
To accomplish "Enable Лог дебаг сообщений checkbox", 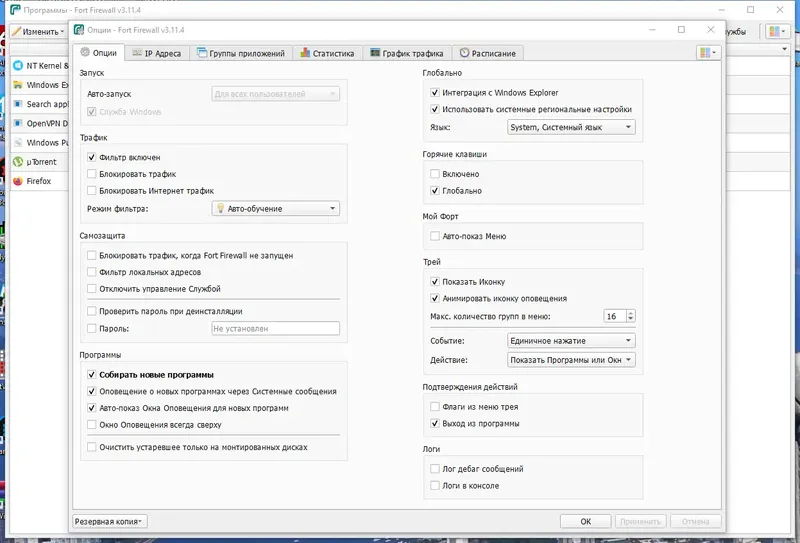I will tap(435, 469).
